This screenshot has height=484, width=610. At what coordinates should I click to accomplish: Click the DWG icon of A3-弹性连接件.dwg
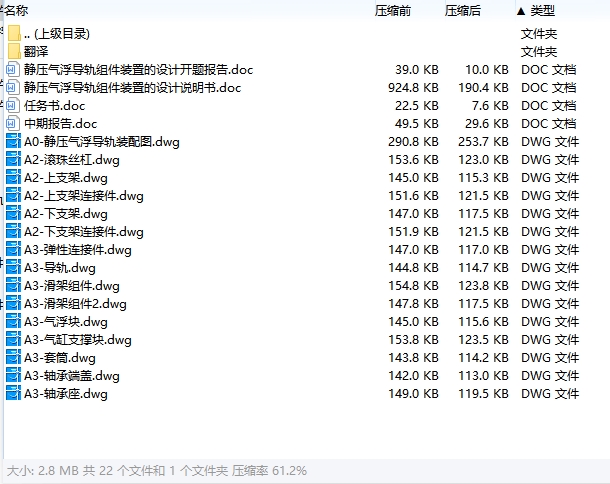point(13,249)
